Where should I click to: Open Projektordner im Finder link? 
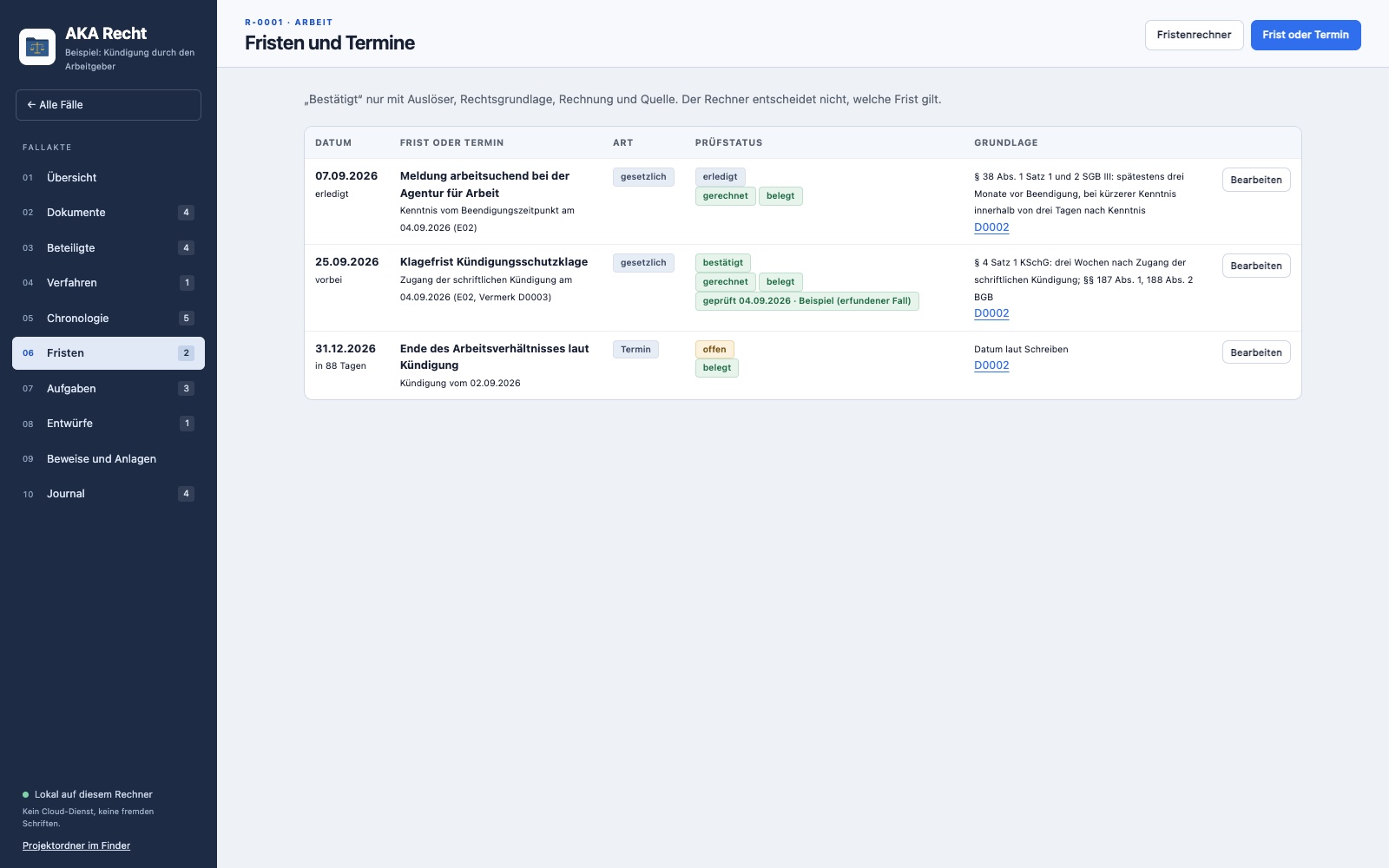tap(76, 845)
